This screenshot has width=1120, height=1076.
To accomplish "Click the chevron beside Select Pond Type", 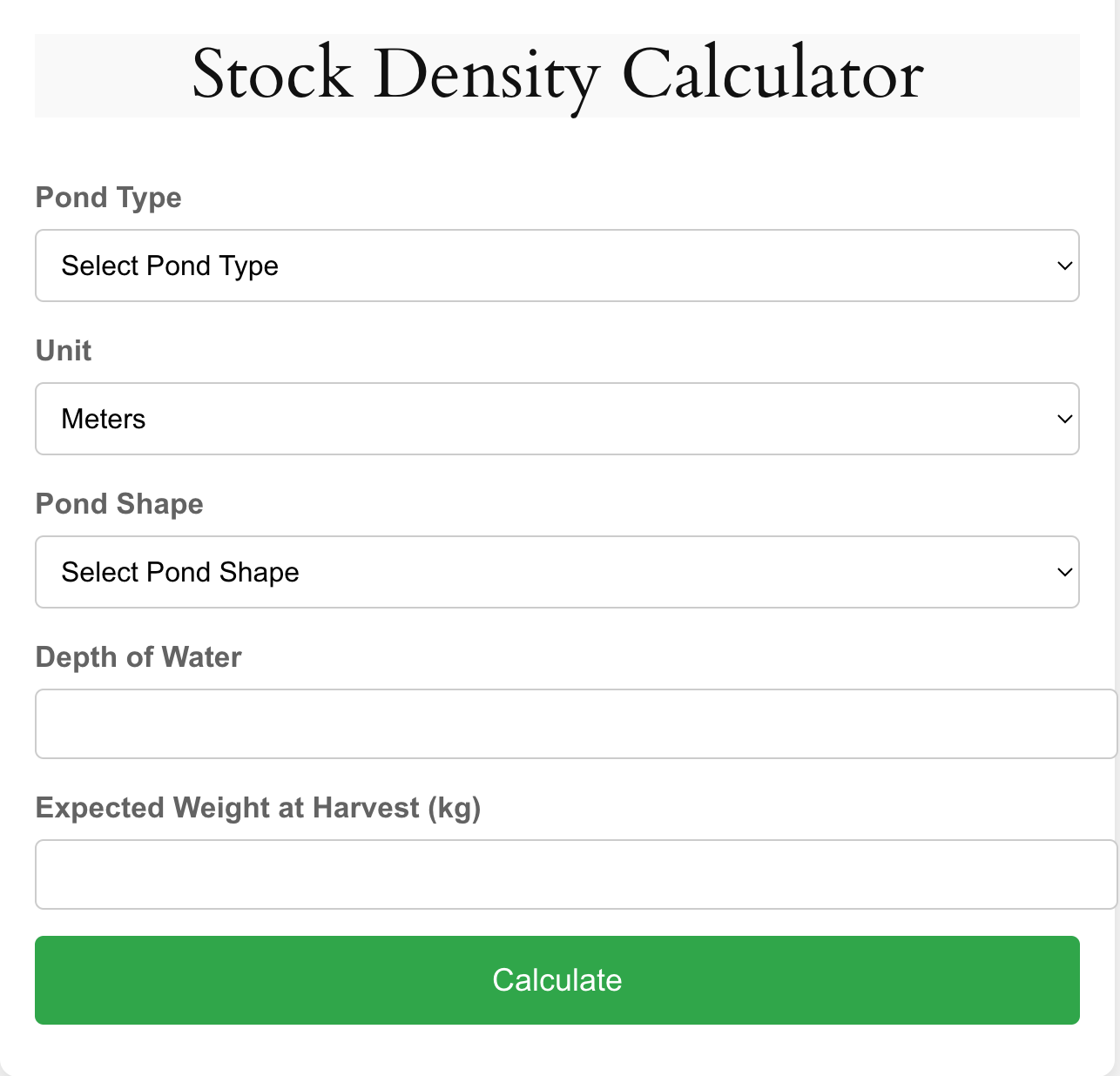I will (1063, 266).
